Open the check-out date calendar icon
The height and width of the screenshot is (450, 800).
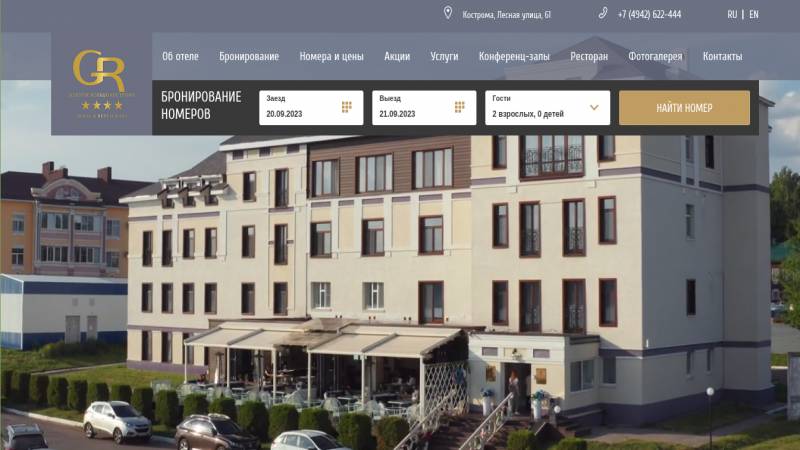(460, 107)
